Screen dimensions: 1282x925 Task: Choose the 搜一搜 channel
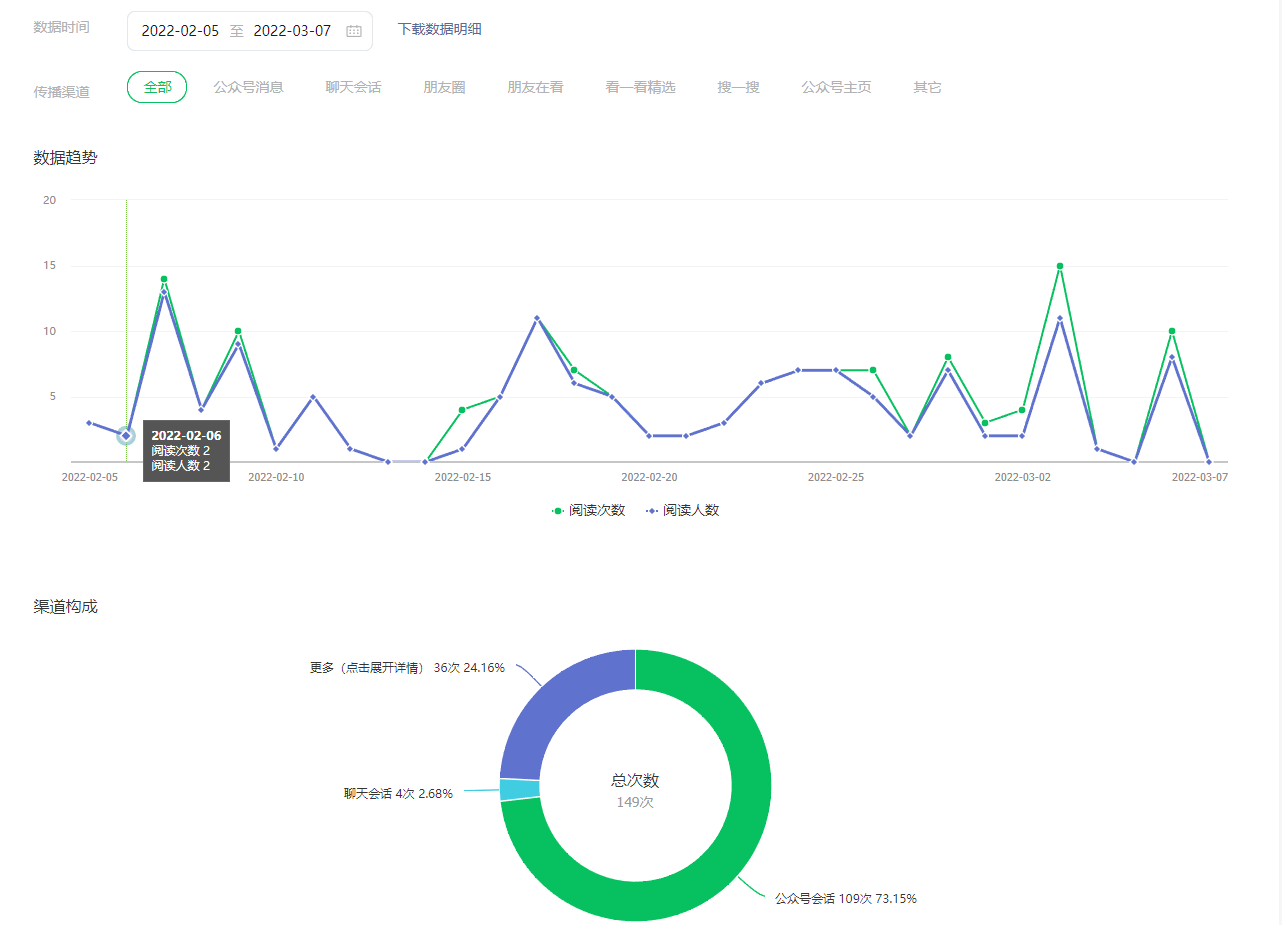[x=738, y=87]
